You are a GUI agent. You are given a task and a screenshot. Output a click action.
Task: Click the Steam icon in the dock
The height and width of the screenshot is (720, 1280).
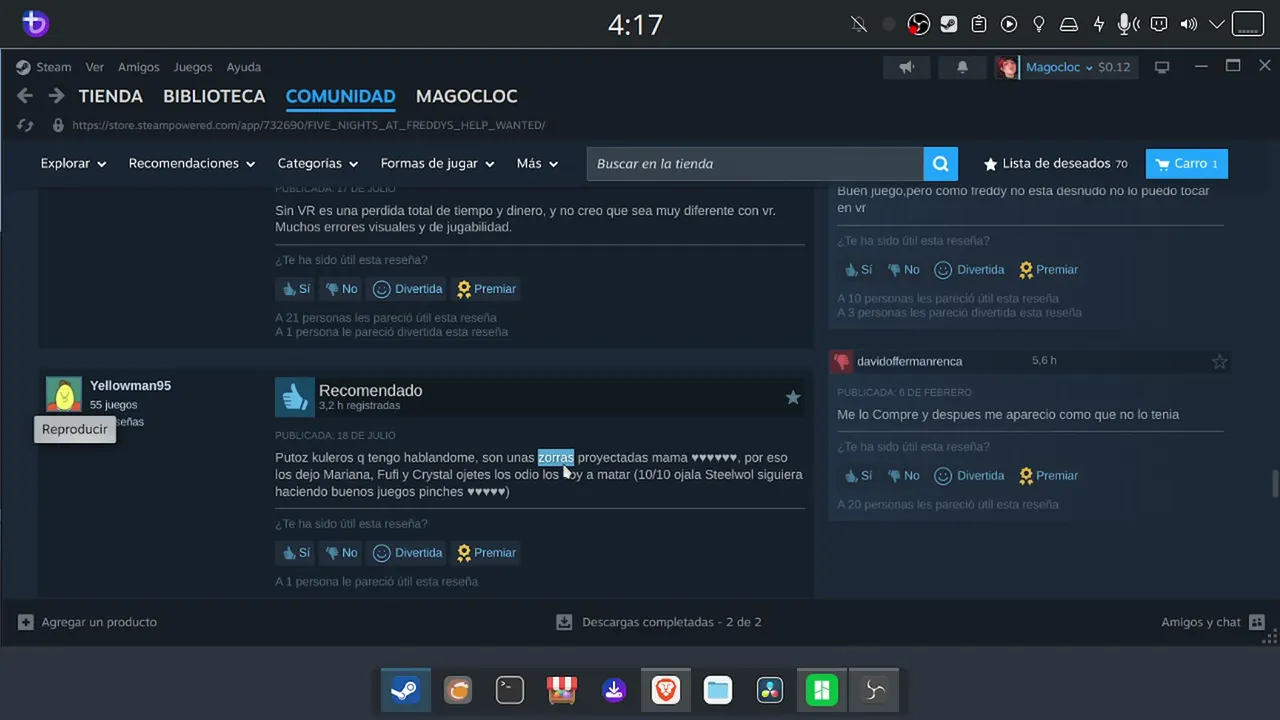(x=405, y=690)
